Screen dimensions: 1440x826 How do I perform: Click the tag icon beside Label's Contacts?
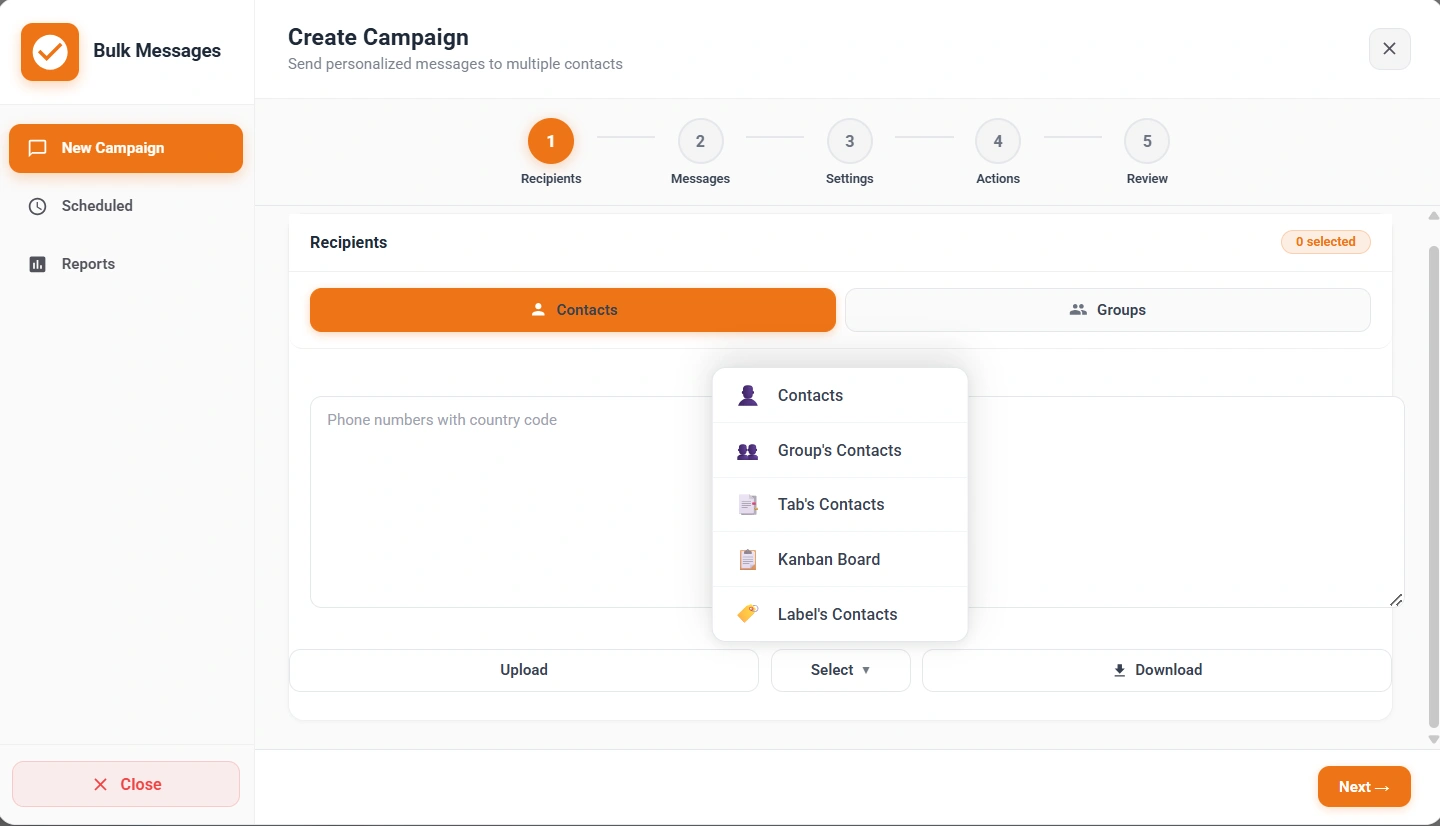748,614
